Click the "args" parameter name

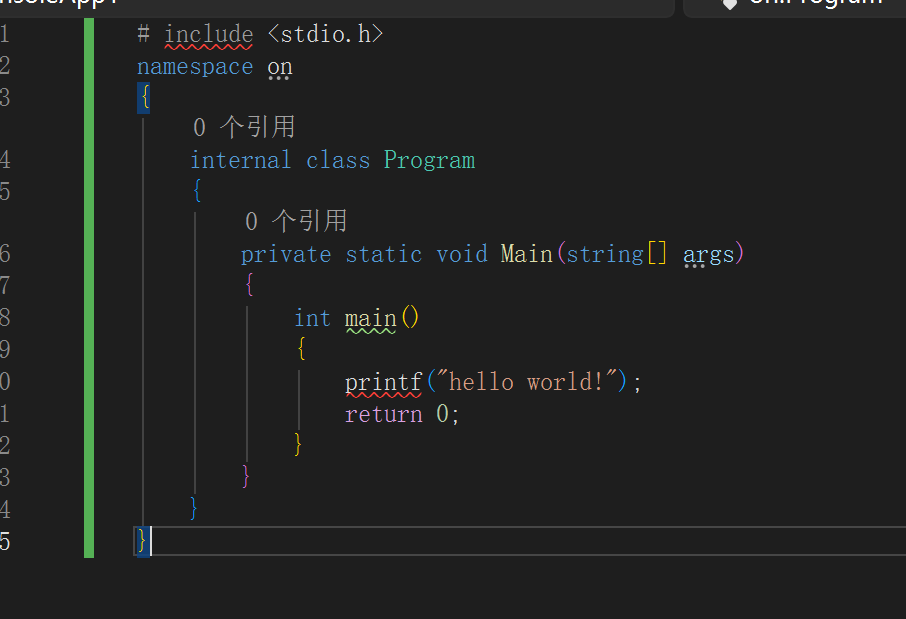[x=708, y=255]
